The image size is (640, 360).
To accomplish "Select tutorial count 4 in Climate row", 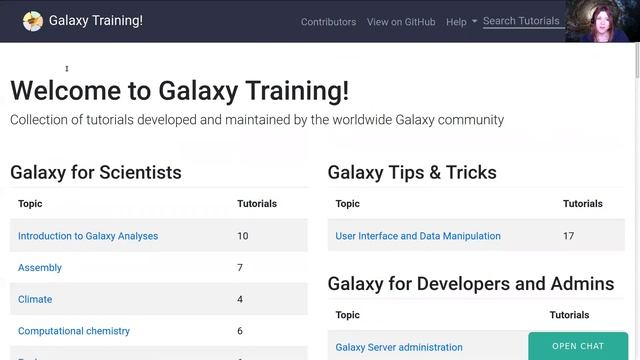I will [x=240, y=299].
